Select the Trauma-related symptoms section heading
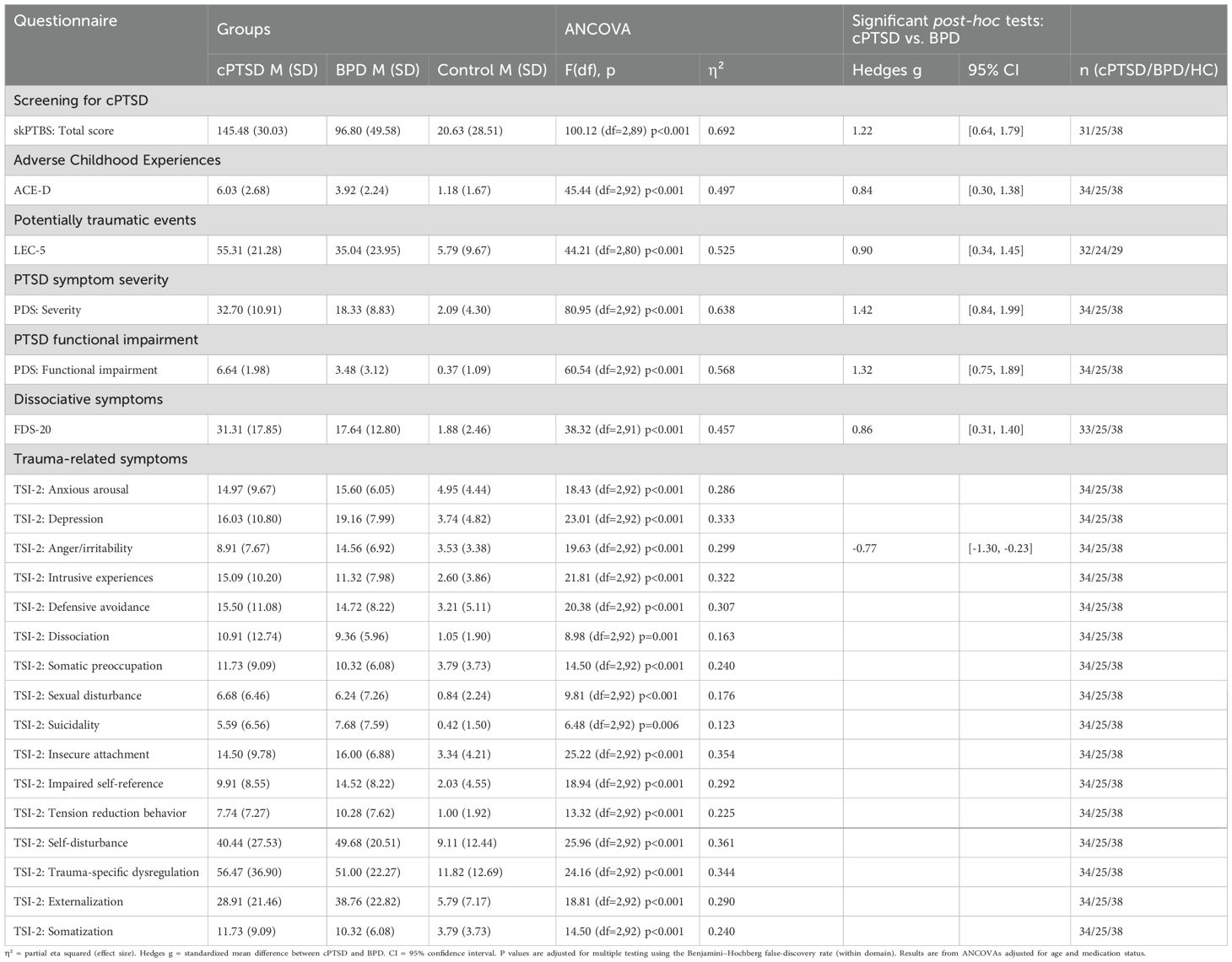This screenshot has width=1232, height=962. click(x=100, y=459)
